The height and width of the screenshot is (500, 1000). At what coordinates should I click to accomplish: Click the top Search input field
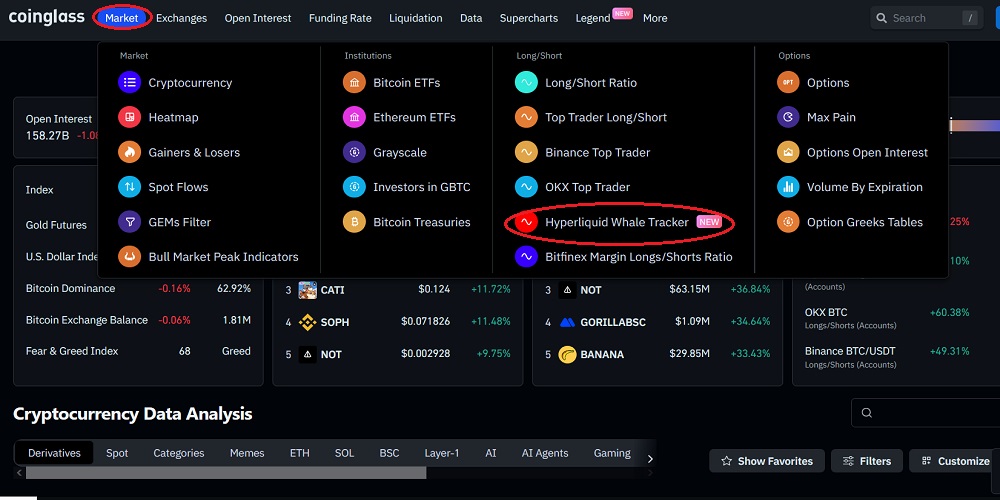click(x=920, y=18)
